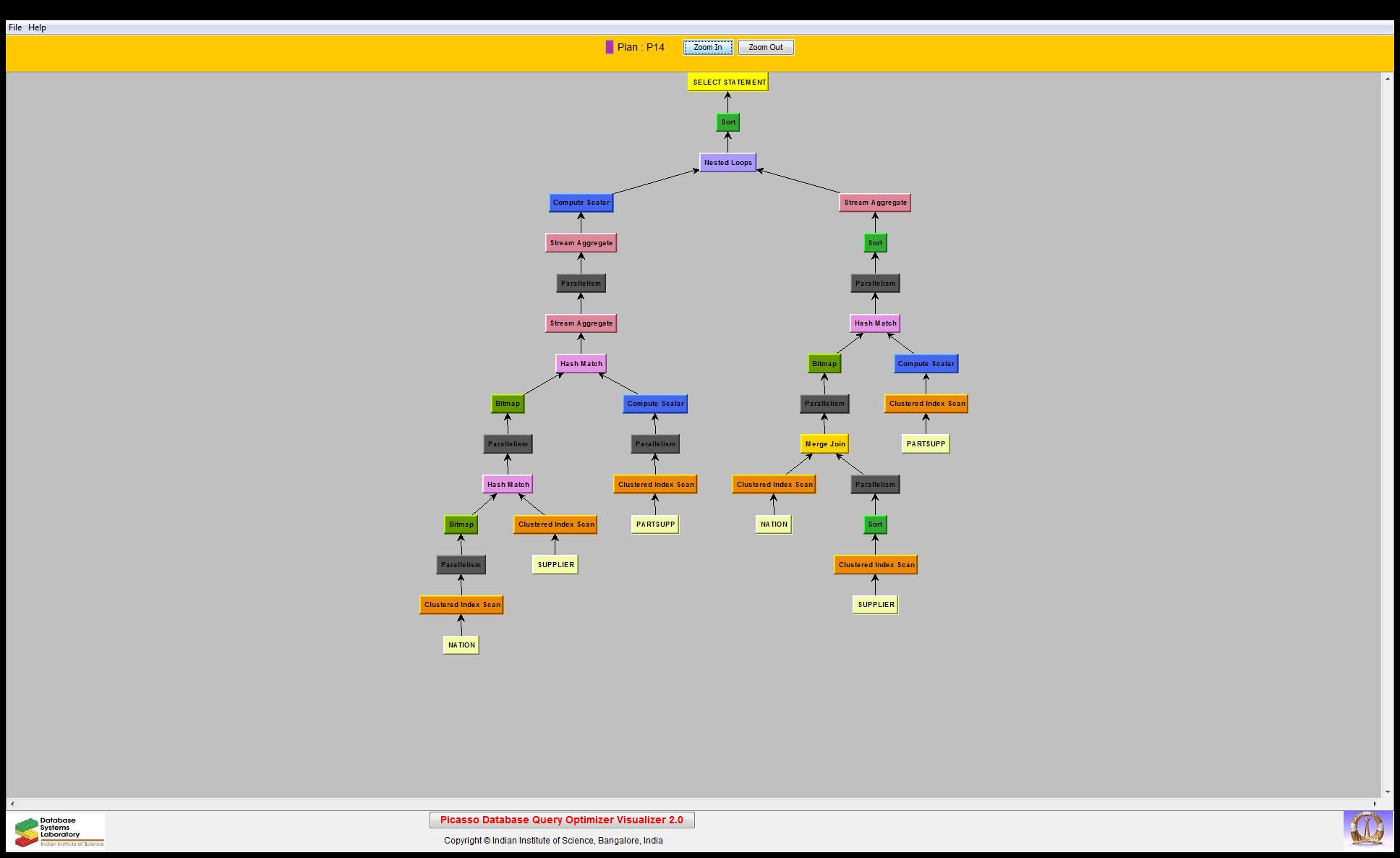Click the horizontal scrollbar left arrow
Screen dimensions: 1400x858
(12, 804)
